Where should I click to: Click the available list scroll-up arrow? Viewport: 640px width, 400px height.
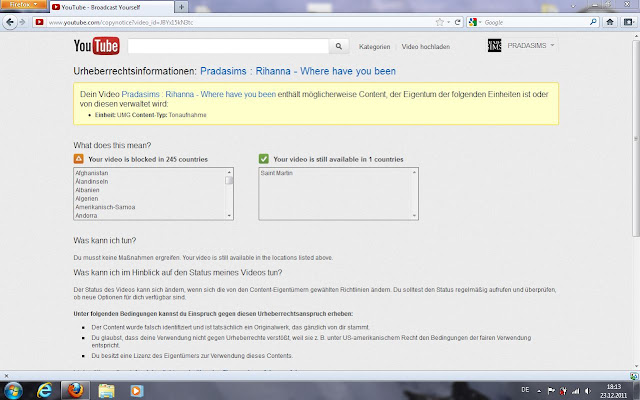click(414, 172)
